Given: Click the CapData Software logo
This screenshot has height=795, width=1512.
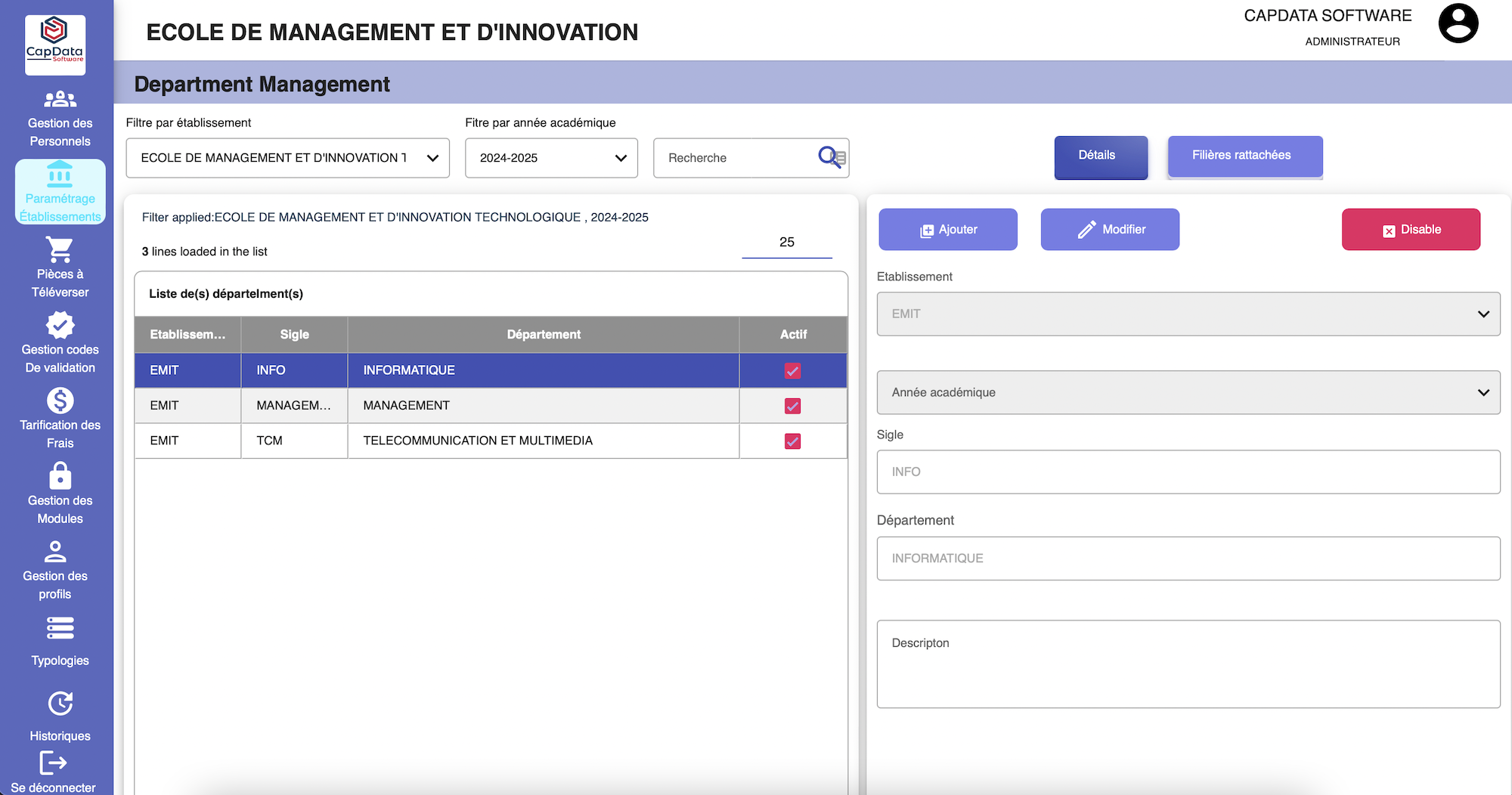Looking at the screenshot, I should click(55, 45).
